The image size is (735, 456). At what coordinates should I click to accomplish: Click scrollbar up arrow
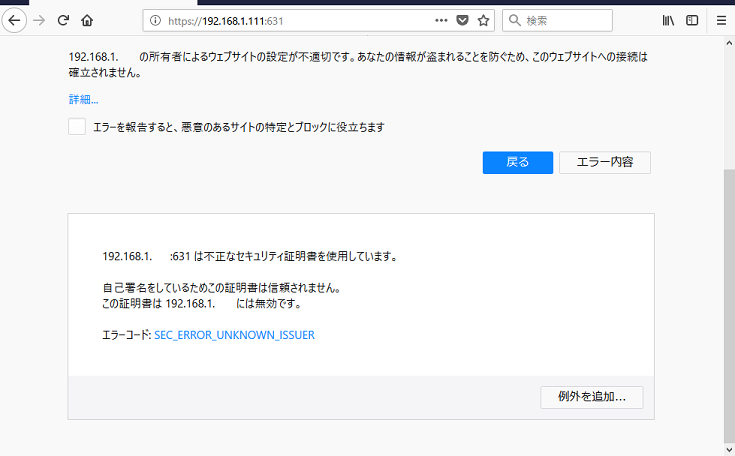729,43
